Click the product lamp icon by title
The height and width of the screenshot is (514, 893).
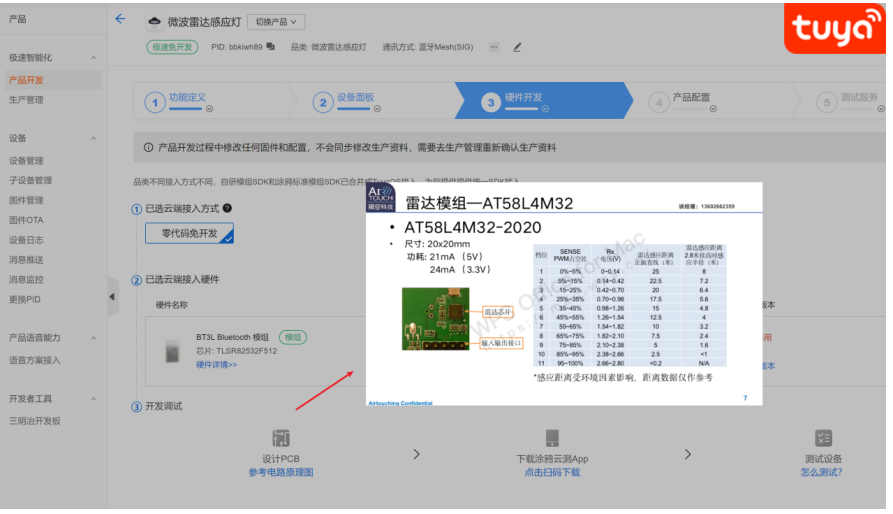click(154, 22)
